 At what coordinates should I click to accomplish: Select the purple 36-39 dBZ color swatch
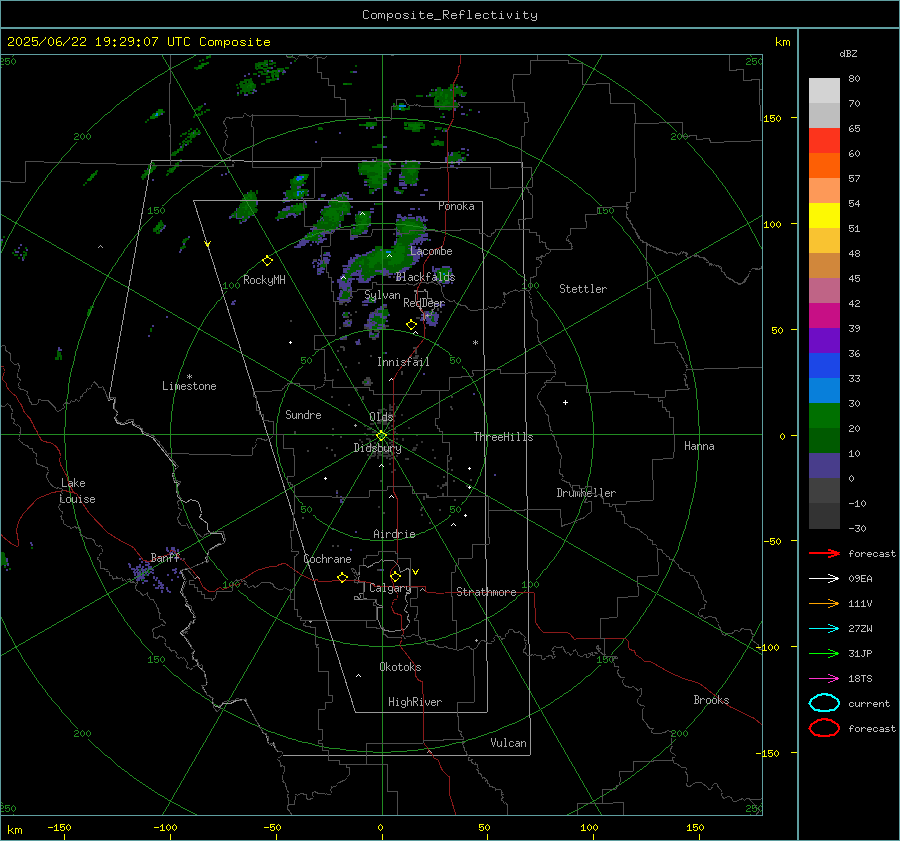tap(824, 341)
